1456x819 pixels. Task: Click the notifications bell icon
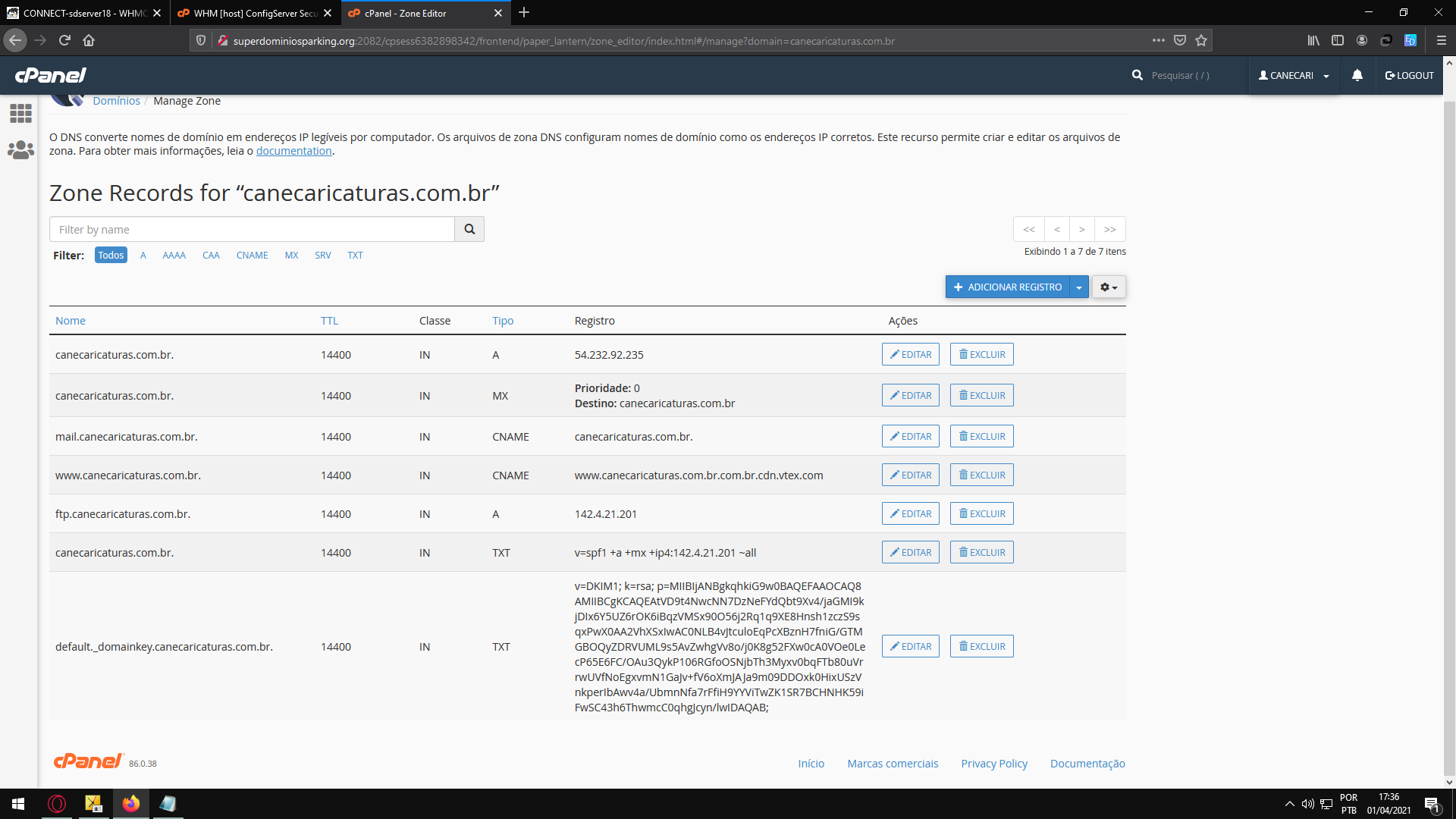click(x=1357, y=75)
